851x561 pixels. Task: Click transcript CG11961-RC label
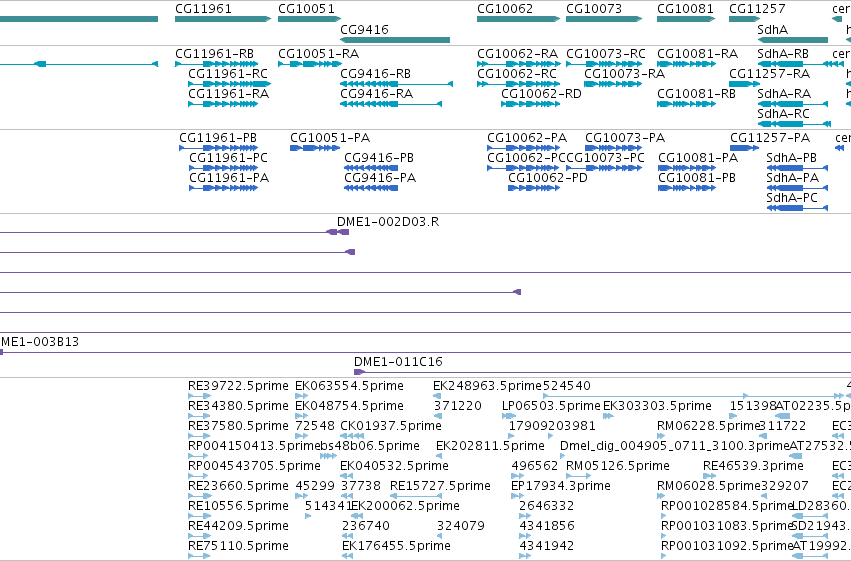(x=228, y=74)
